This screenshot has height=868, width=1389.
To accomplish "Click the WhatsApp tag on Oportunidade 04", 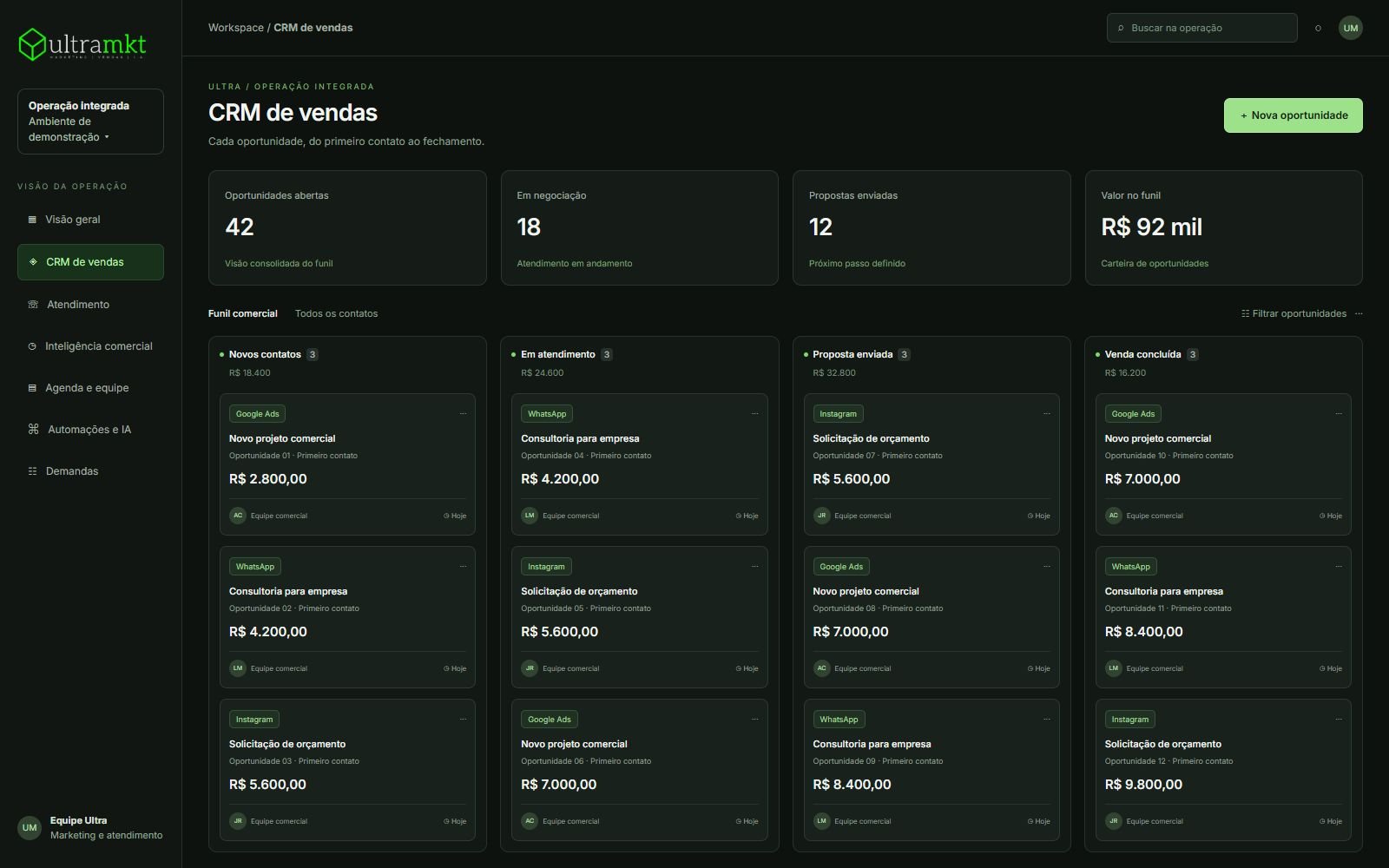I will coord(547,414).
